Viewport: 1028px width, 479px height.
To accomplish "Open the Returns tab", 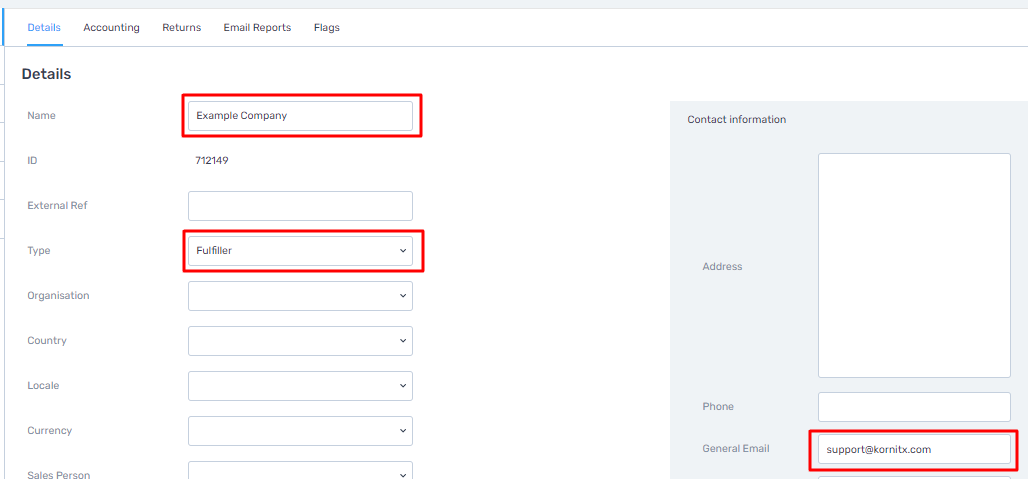I will coord(182,28).
